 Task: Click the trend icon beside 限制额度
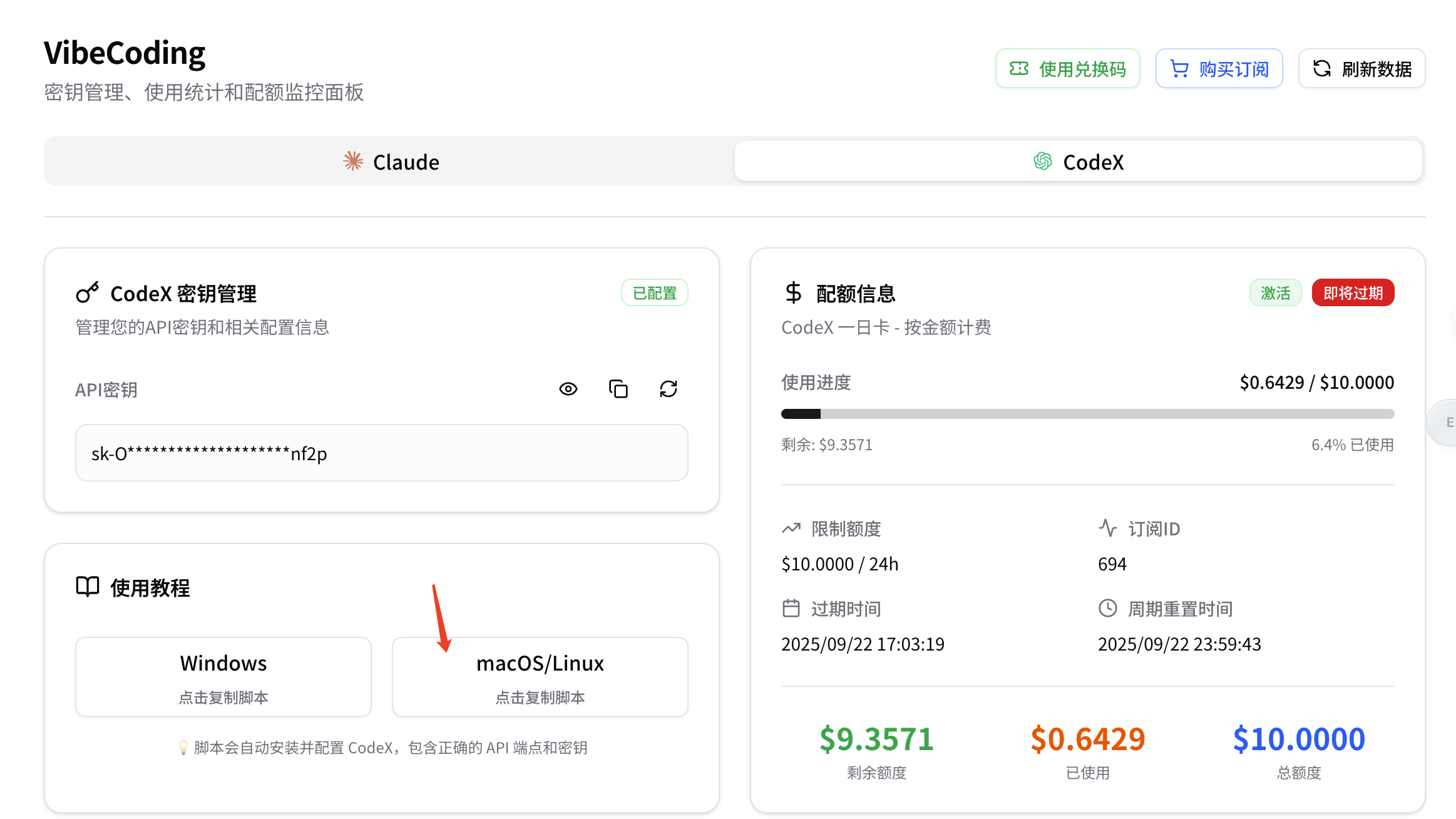click(791, 528)
